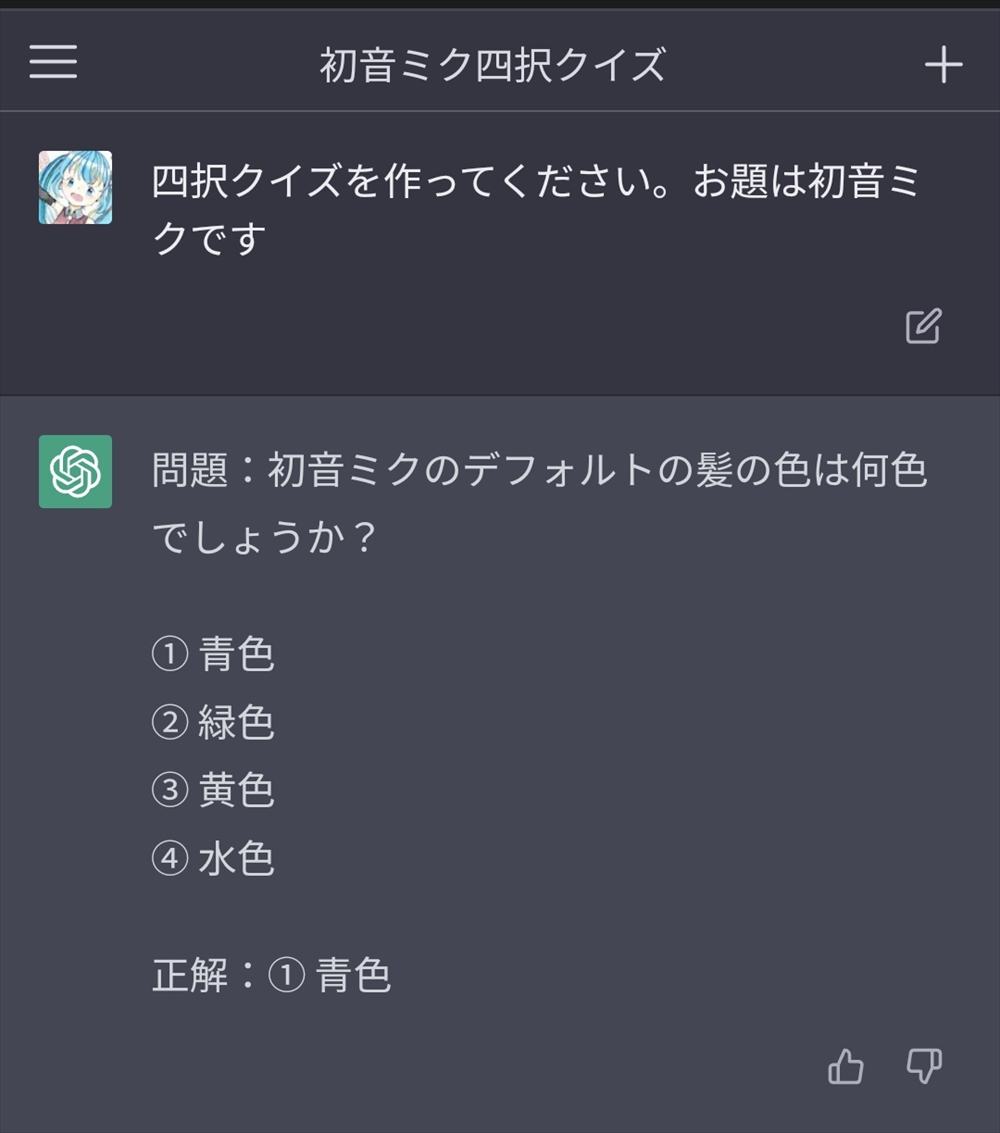Screen dimensions: 1000x1133
Task: Click the question line starting with 問題：
Action: pyautogui.click(x=540, y=470)
